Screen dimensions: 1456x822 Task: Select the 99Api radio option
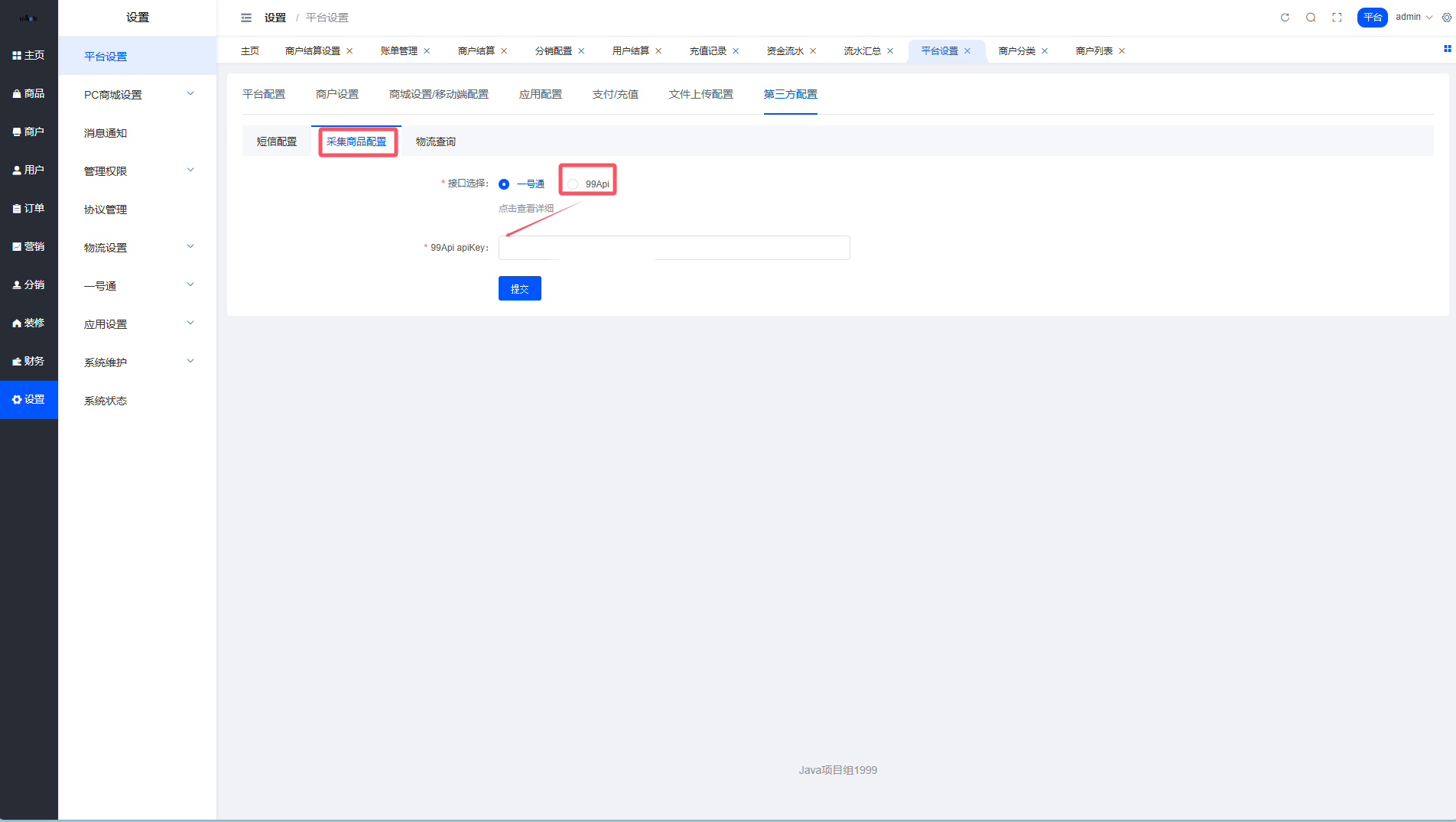click(x=573, y=184)
